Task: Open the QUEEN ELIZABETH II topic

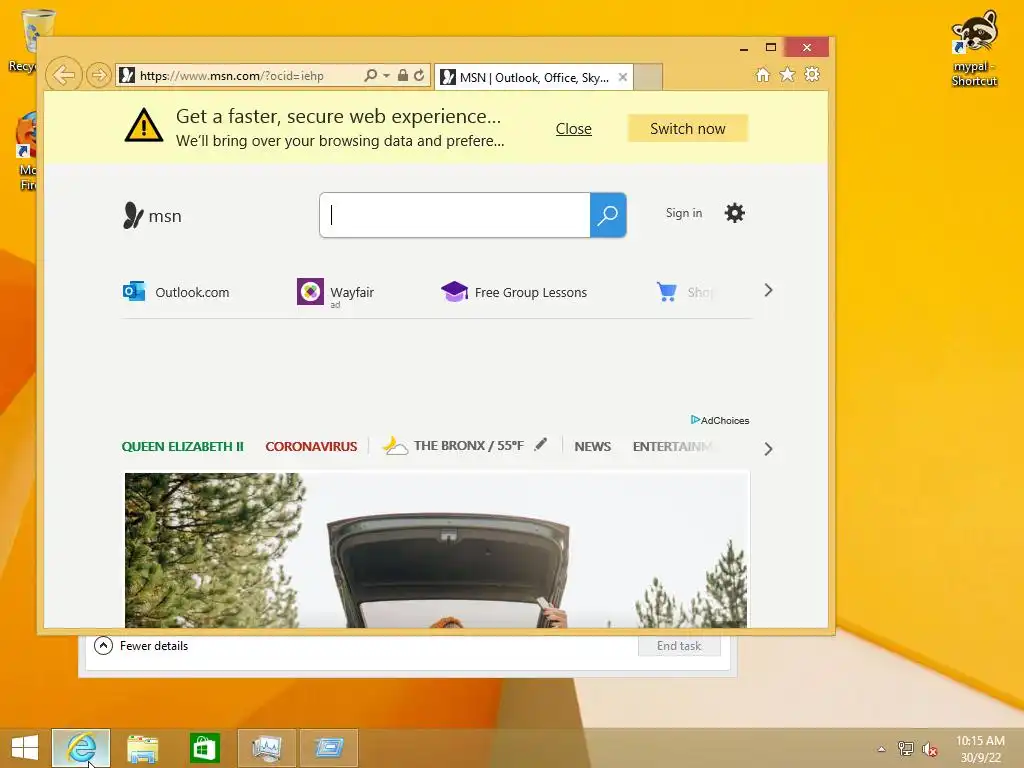Action: pyautogui.click(x=182, y=447)
